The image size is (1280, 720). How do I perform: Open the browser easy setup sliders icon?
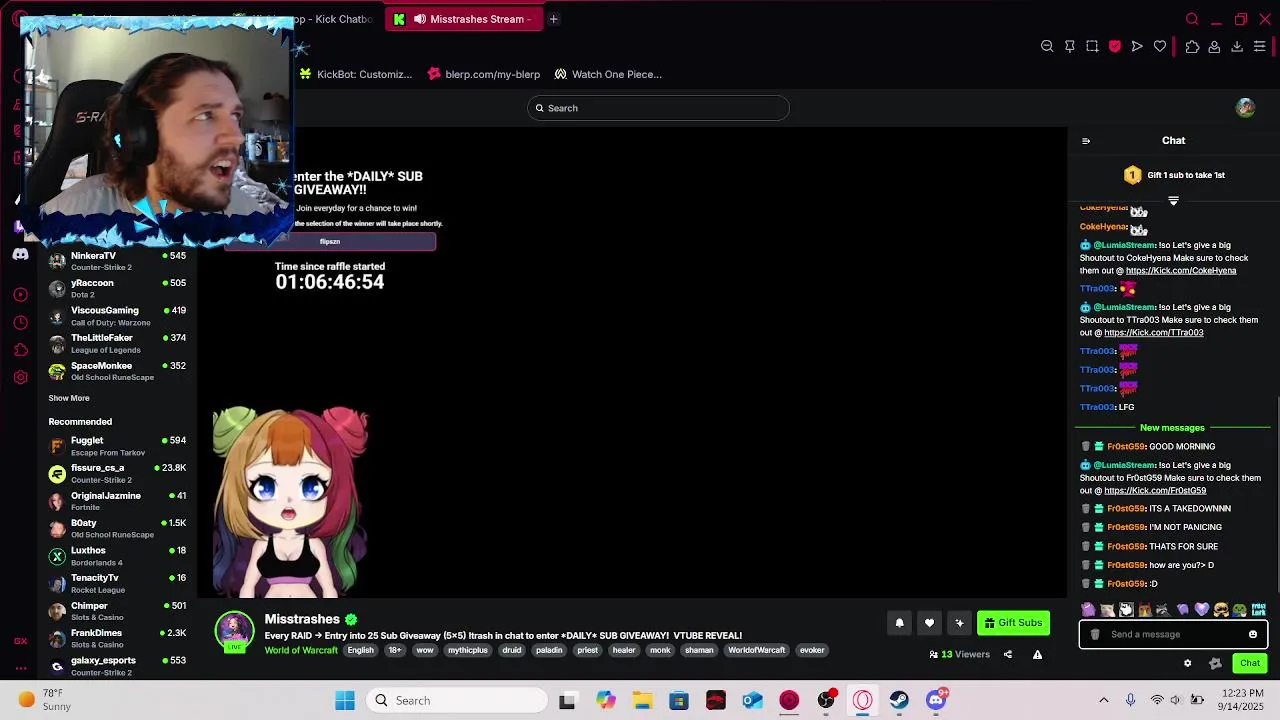coord(1260,46)
